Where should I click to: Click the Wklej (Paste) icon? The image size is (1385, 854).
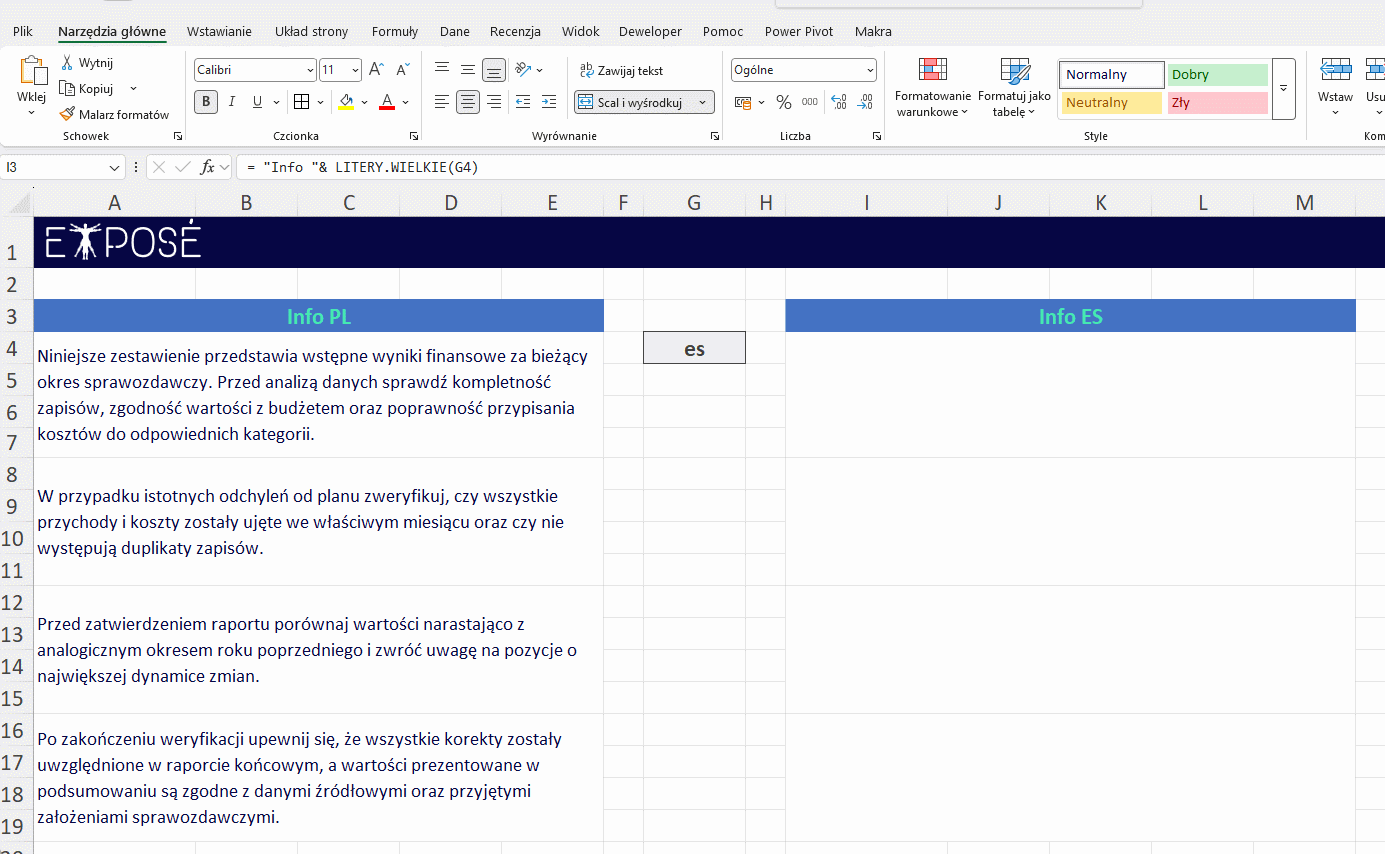coord(32,72)
